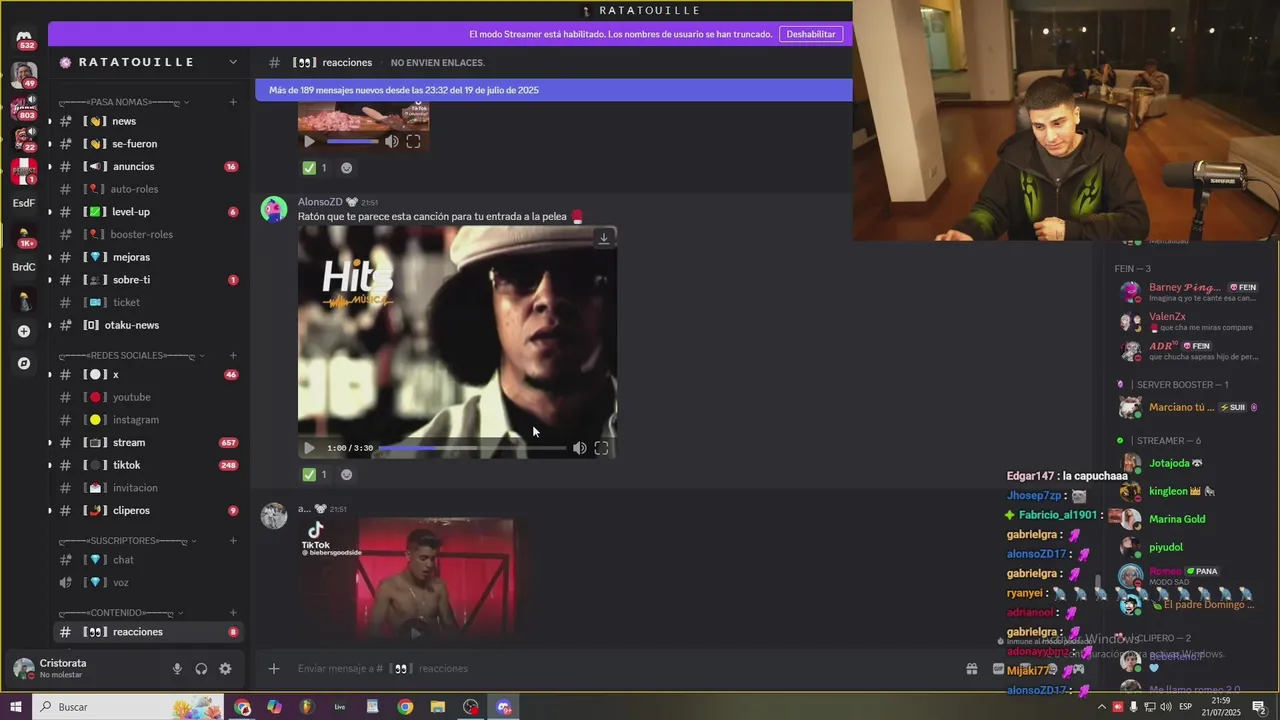Open member Jotajoda in list

(1186, 464)
